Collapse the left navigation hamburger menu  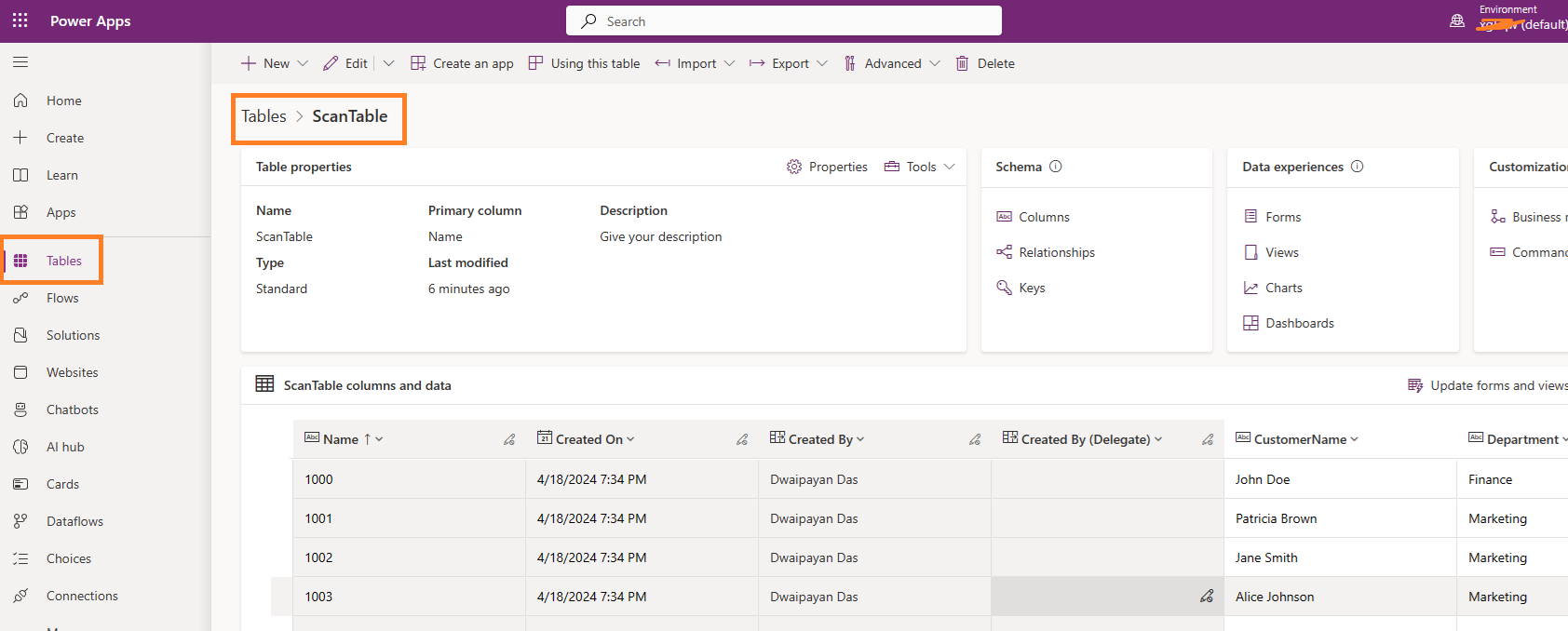click(x=20, y=62)
